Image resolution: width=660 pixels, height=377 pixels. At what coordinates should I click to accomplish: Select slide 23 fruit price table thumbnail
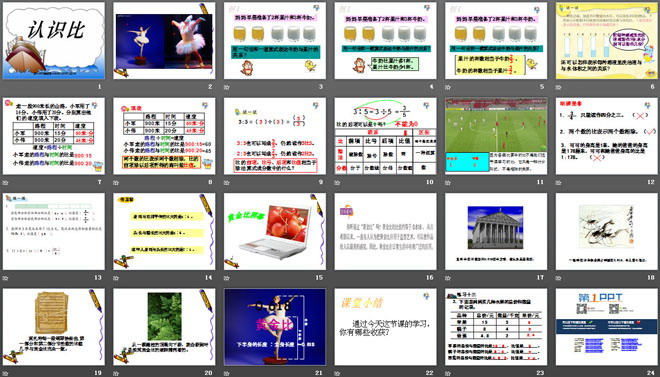[x=496, y=327]
